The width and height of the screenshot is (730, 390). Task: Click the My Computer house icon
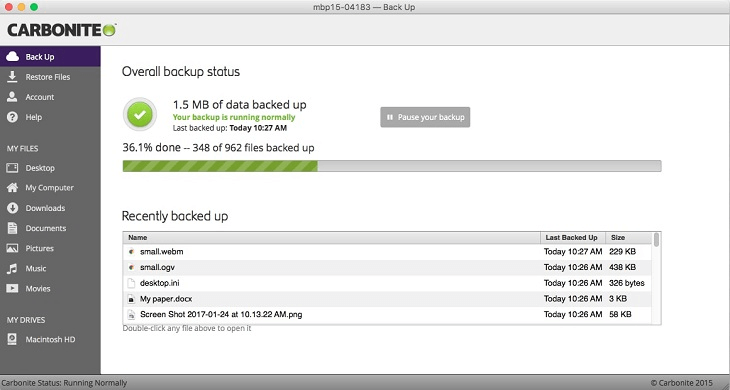13,188
